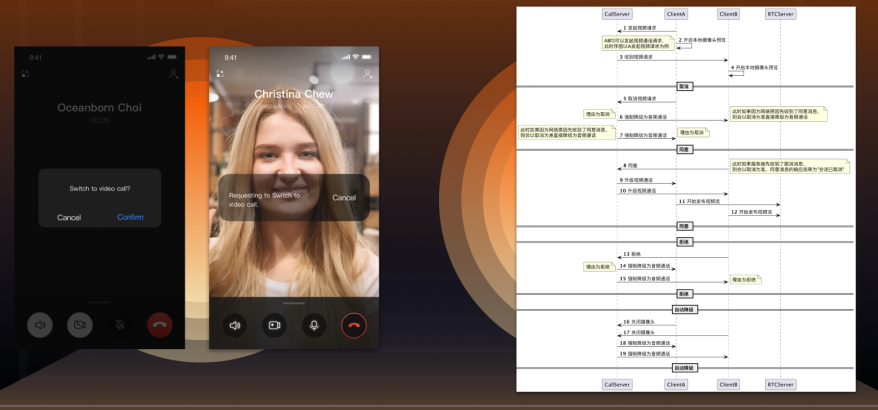The height and width of the screenshot is (410, 878).
Task: Minimize the Oceanborn Choi call screen
Action: coord(25,74)
